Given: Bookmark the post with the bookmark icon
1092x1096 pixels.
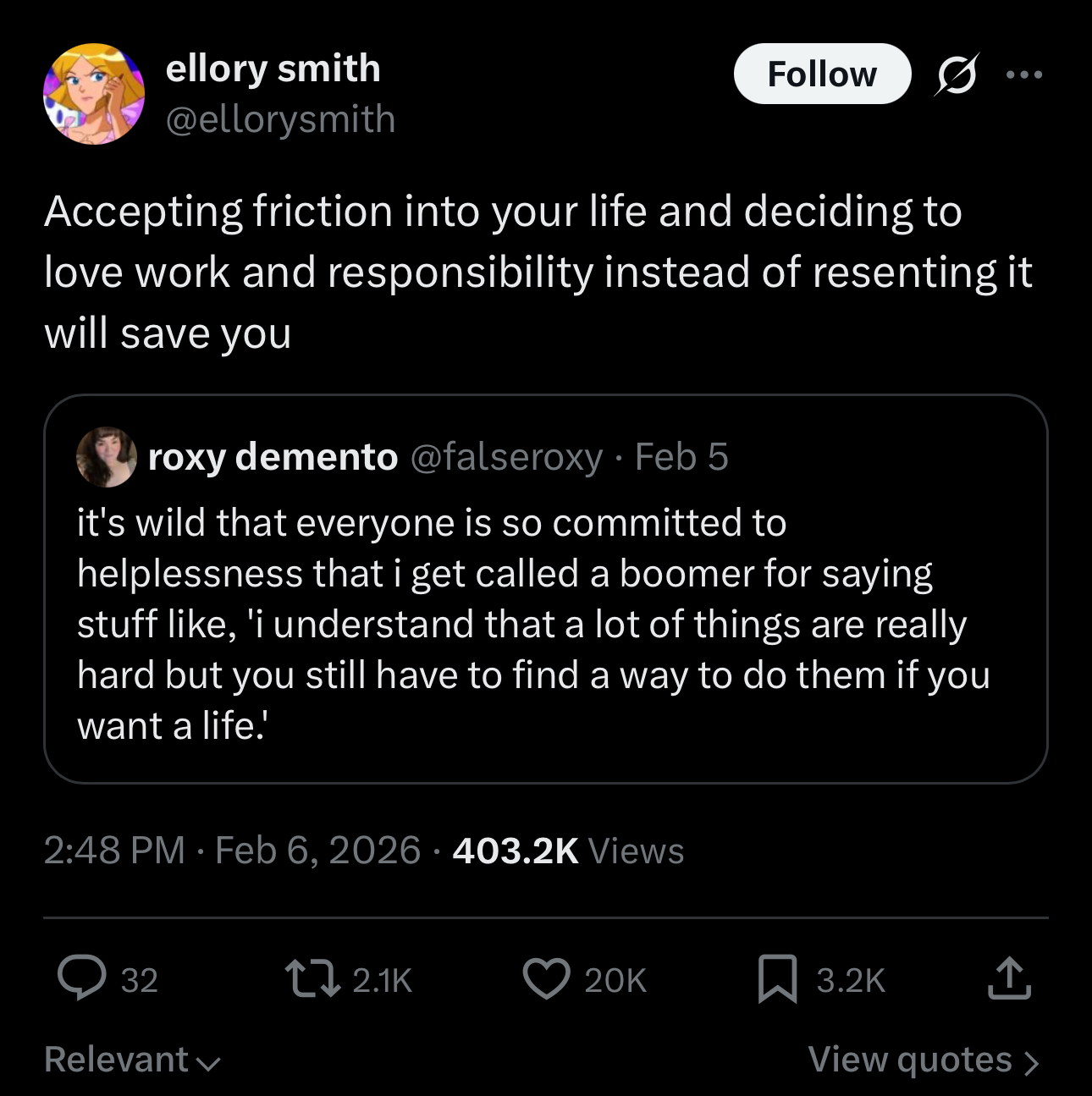Looking at the screenshot, I should pos(777,978).
